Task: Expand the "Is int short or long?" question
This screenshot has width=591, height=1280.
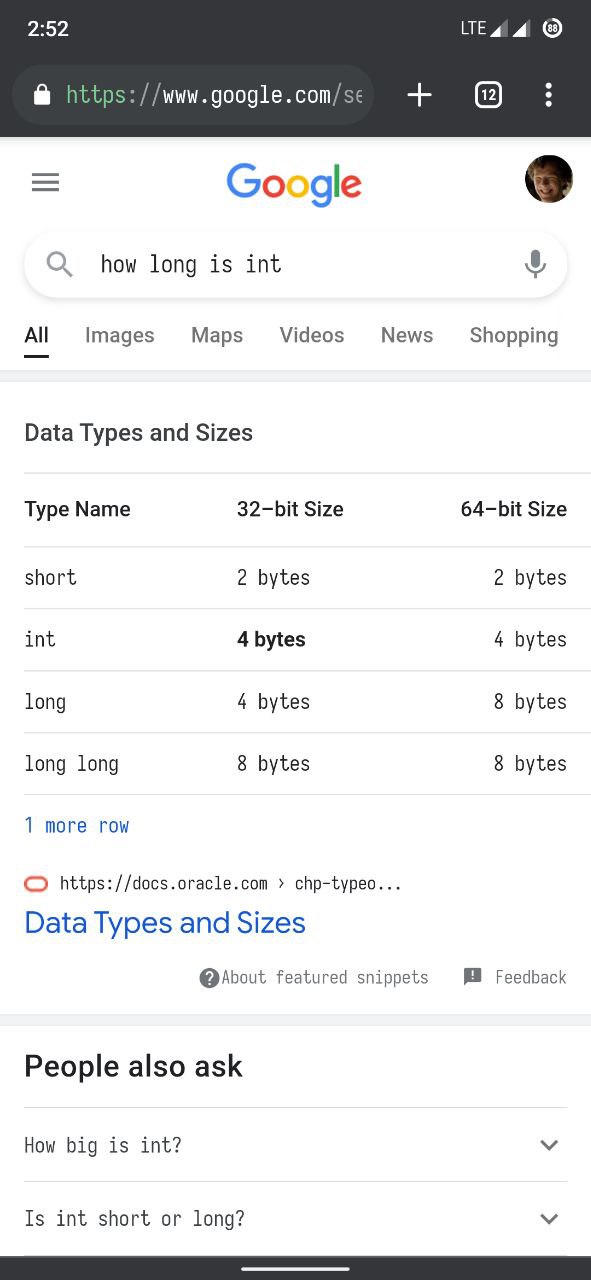Action: [x=295, y=1219]
